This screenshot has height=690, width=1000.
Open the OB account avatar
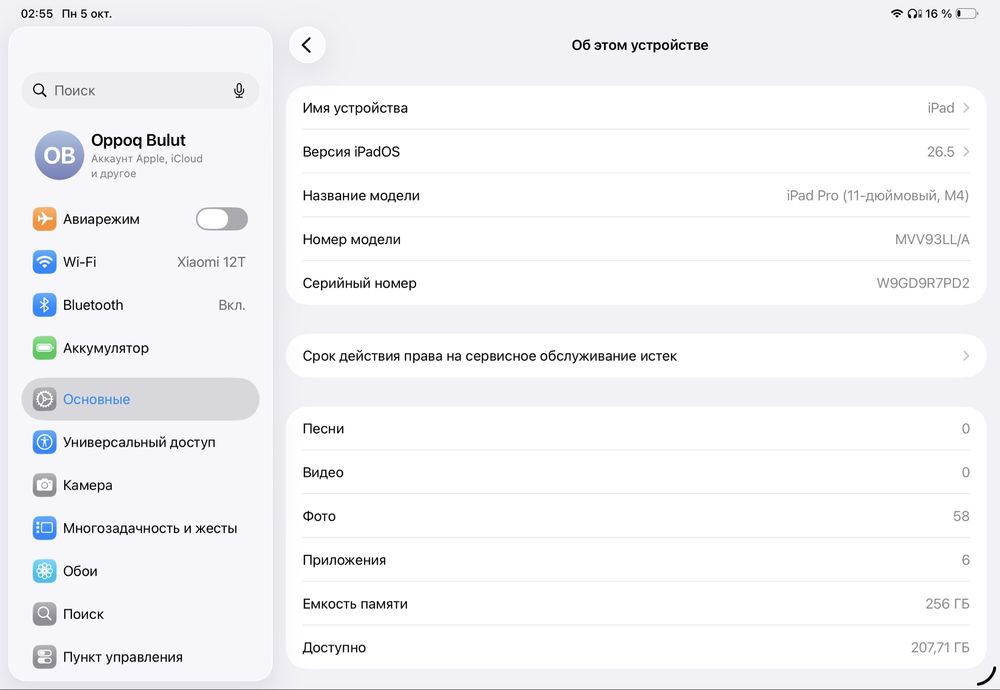59,156
